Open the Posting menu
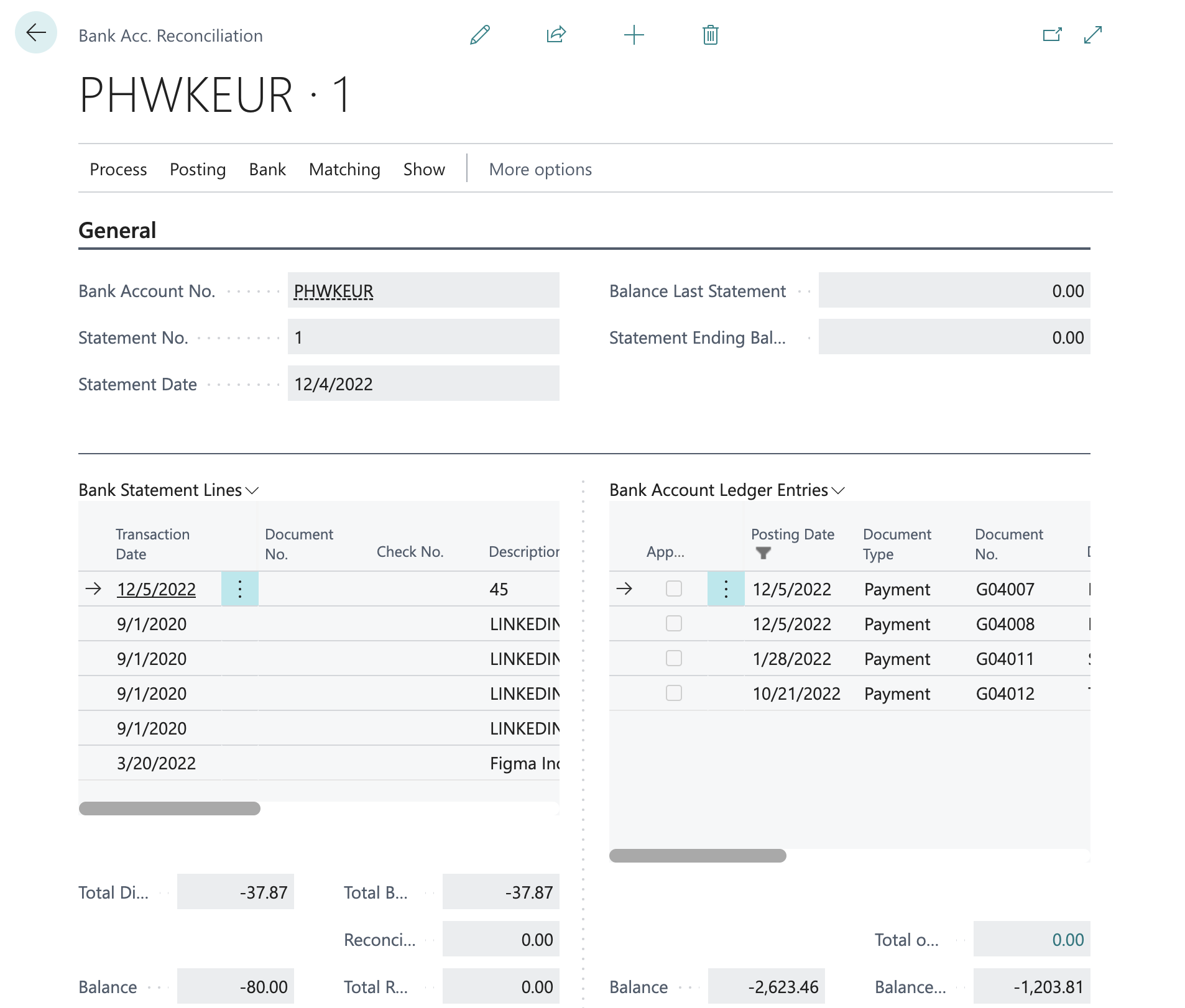Viewport: 1185px width, 1008px height. click(198, 169)
